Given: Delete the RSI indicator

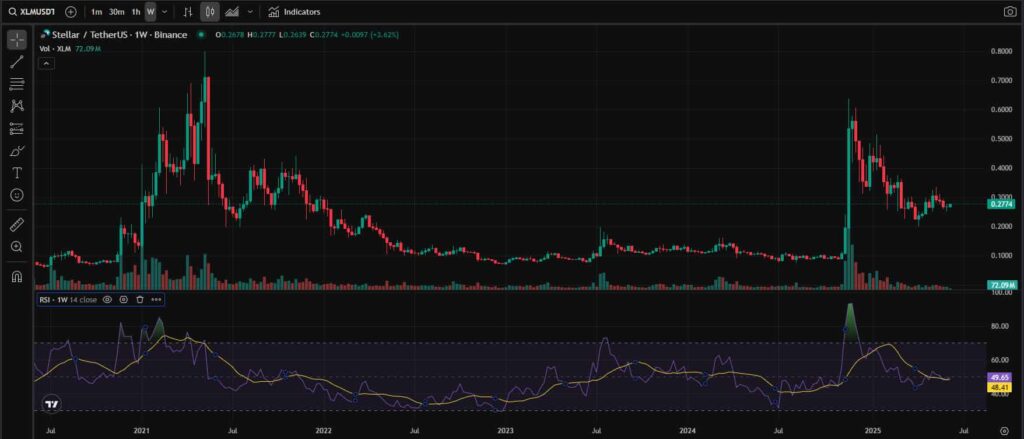Looking at the screenshot, I should 140,300.
